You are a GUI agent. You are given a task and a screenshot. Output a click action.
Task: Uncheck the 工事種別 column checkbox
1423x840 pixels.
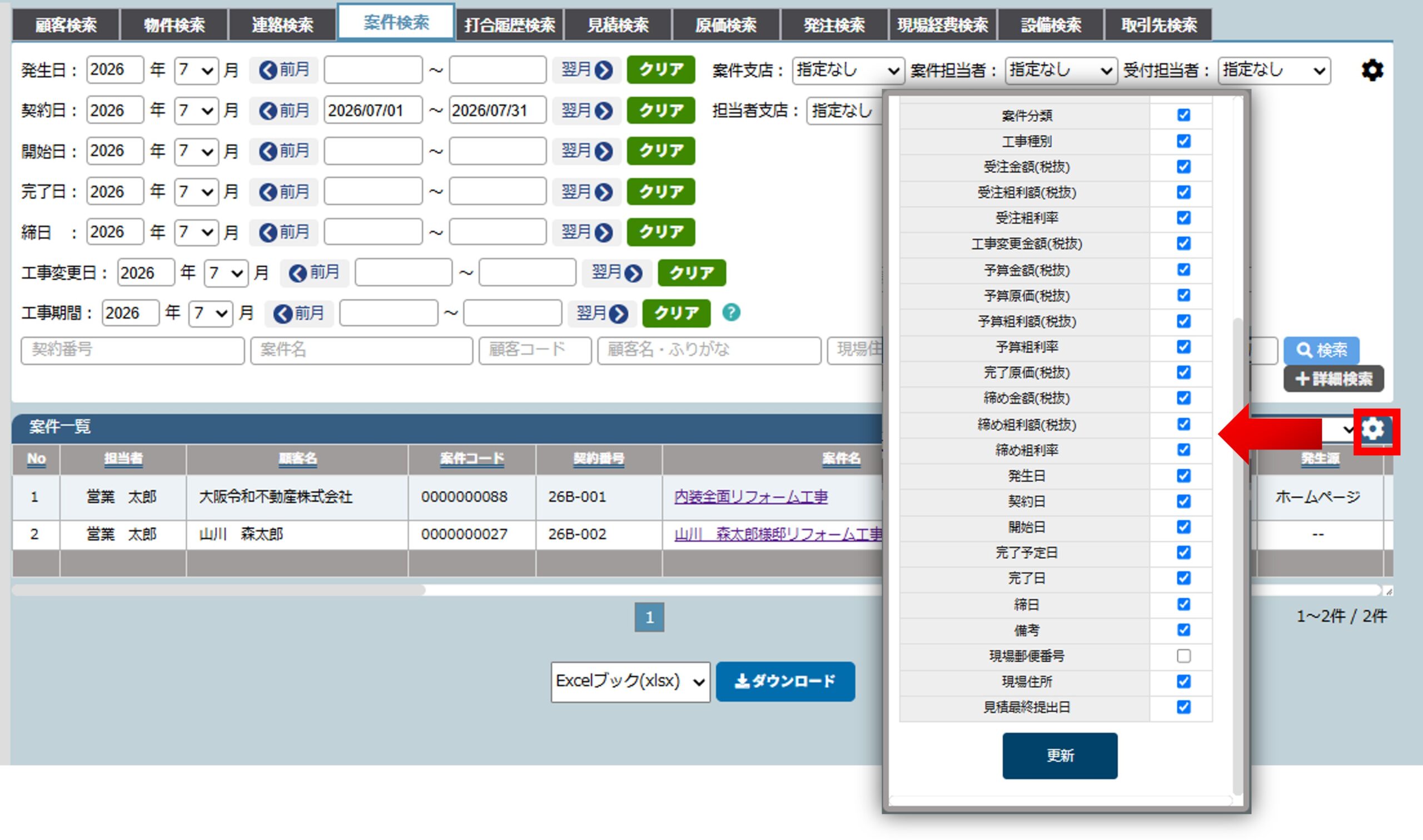click(1183, 141)
